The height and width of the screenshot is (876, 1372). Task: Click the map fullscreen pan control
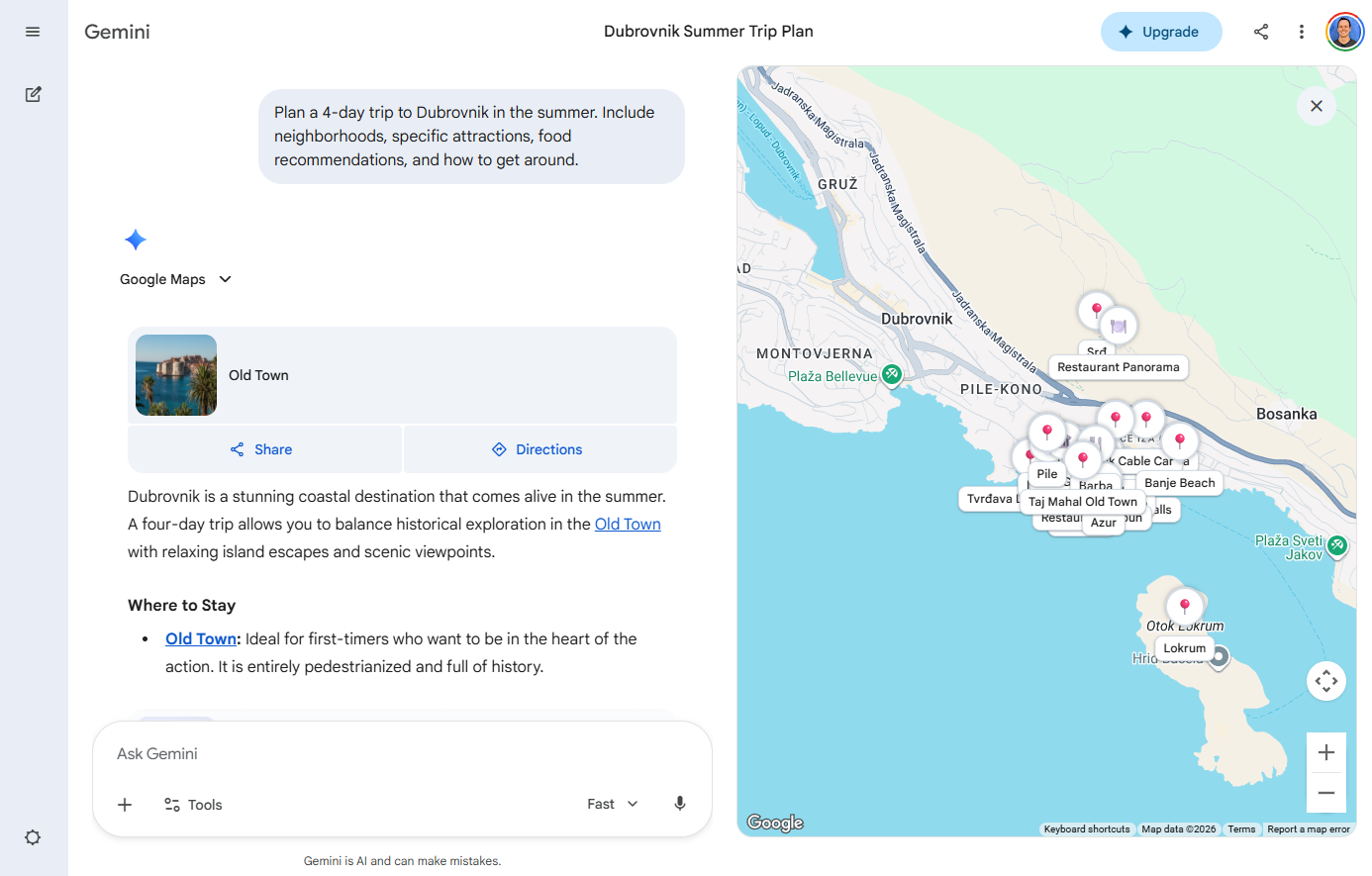(x=1326, y=680)
